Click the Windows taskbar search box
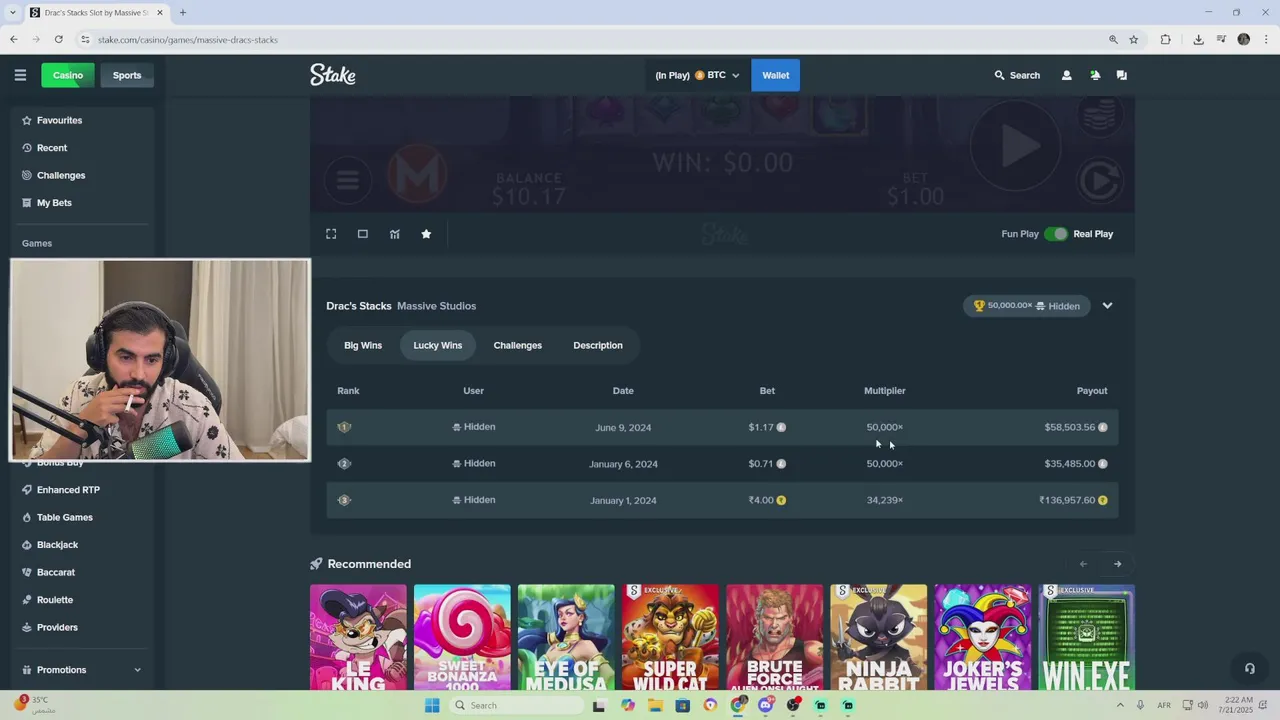Image resolution: width=1280 pixels, height=720 pixels. pos(514,705)
